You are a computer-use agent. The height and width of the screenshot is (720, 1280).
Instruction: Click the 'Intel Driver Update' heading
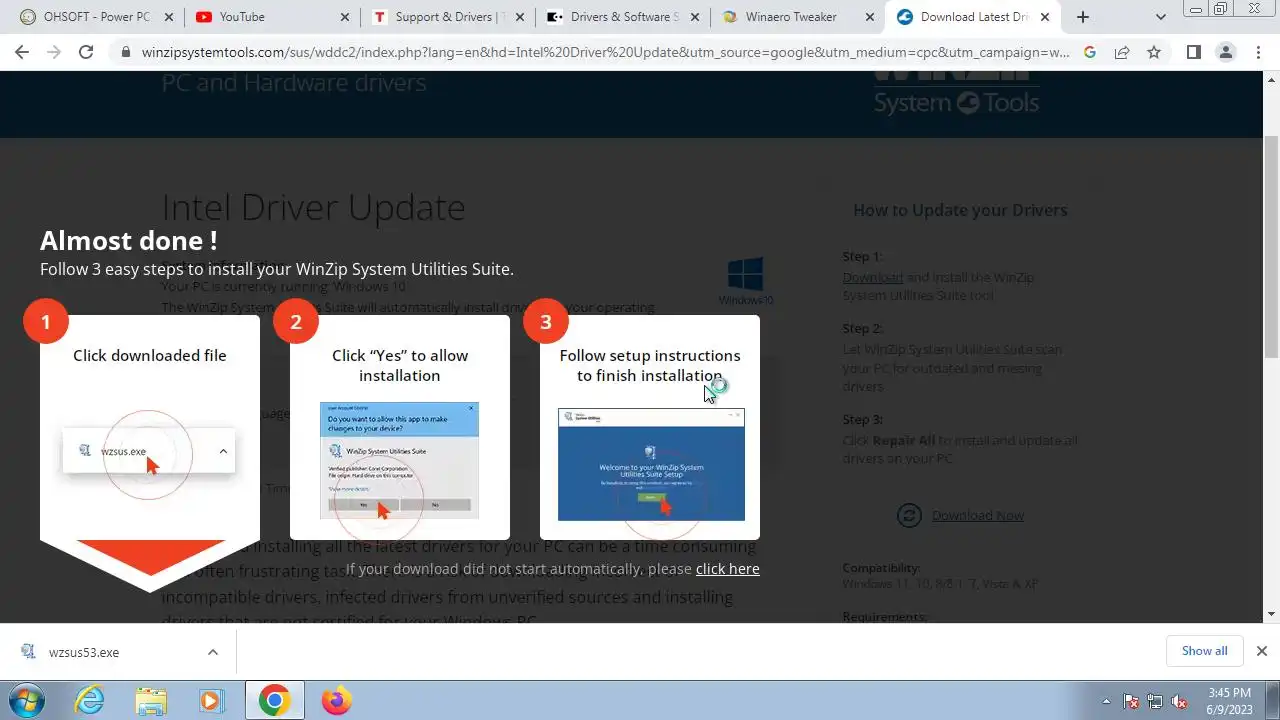[x=313, y=207]
